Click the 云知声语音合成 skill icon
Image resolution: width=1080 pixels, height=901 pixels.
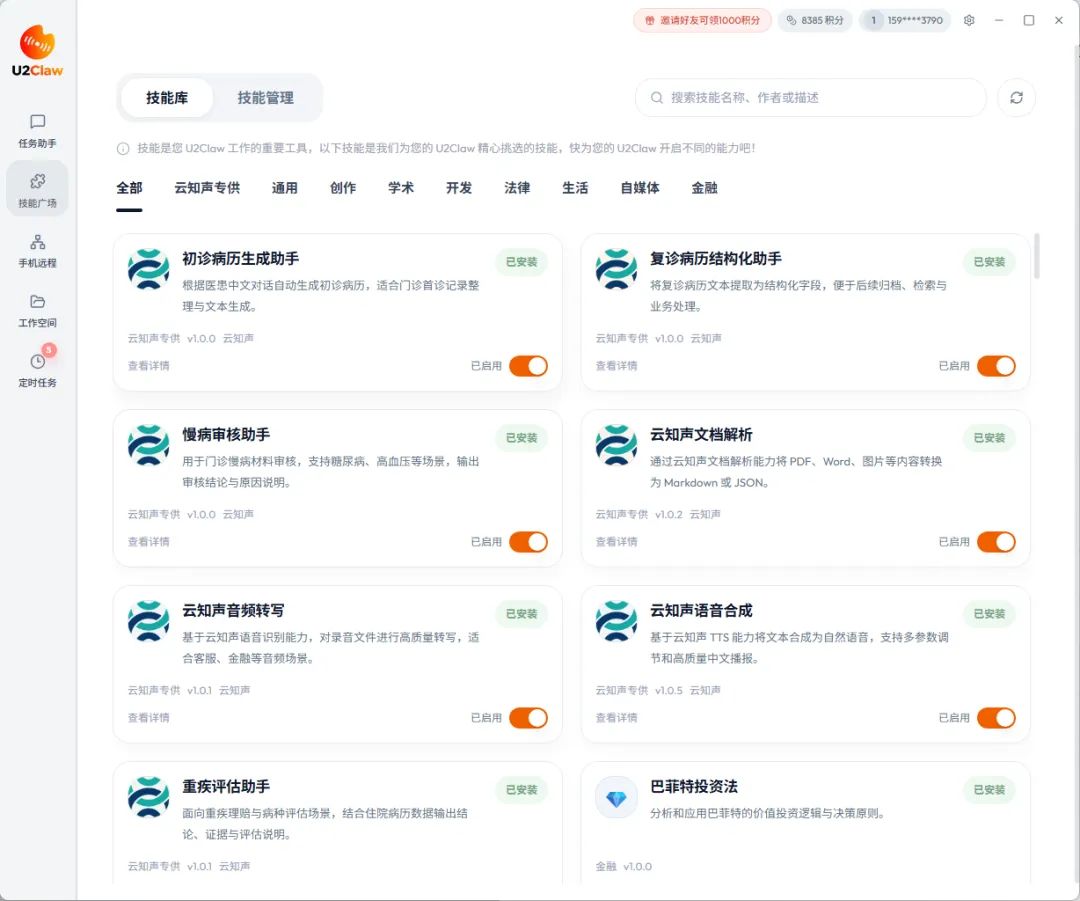point(616,621)
